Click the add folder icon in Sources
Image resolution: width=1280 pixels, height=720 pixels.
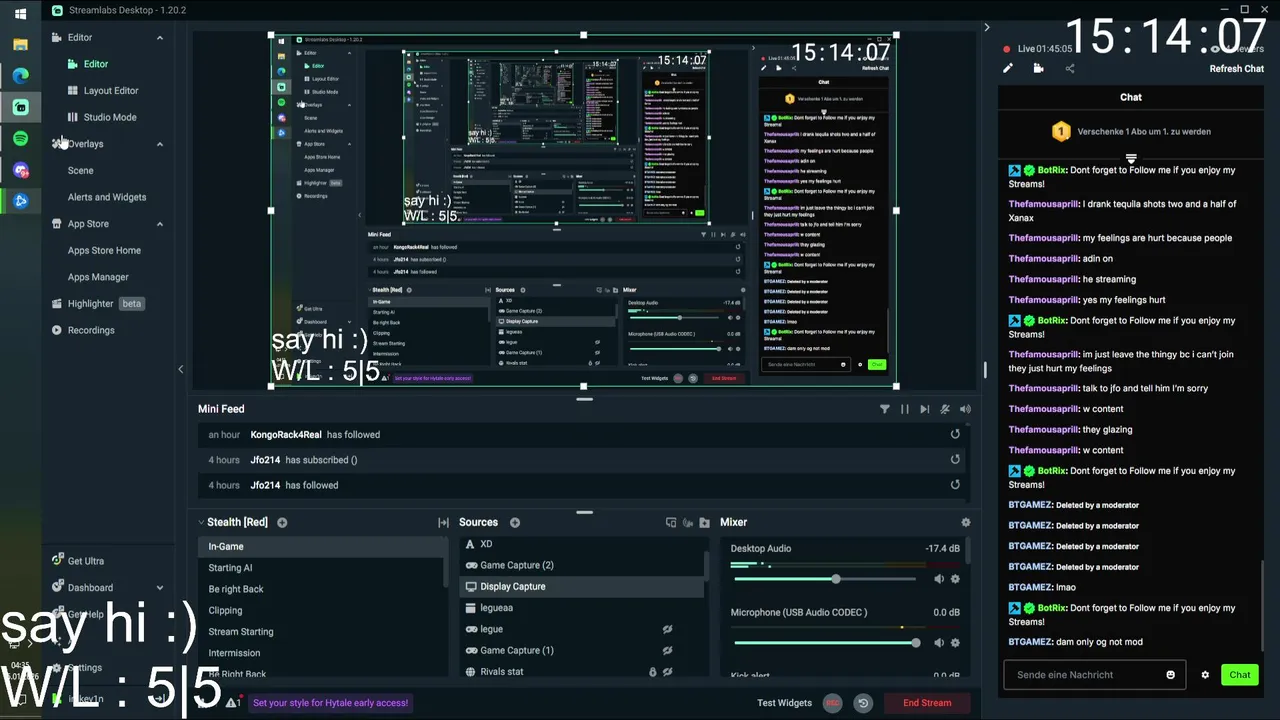pos(705,522)
